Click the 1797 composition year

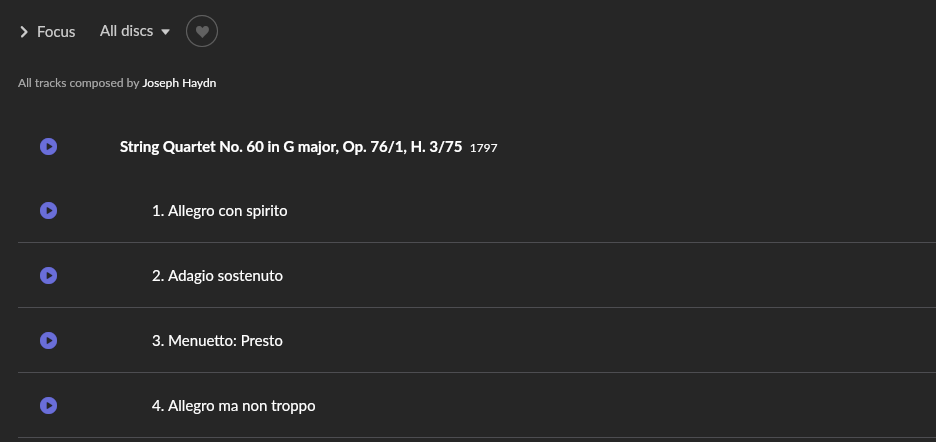click(484, 148)
